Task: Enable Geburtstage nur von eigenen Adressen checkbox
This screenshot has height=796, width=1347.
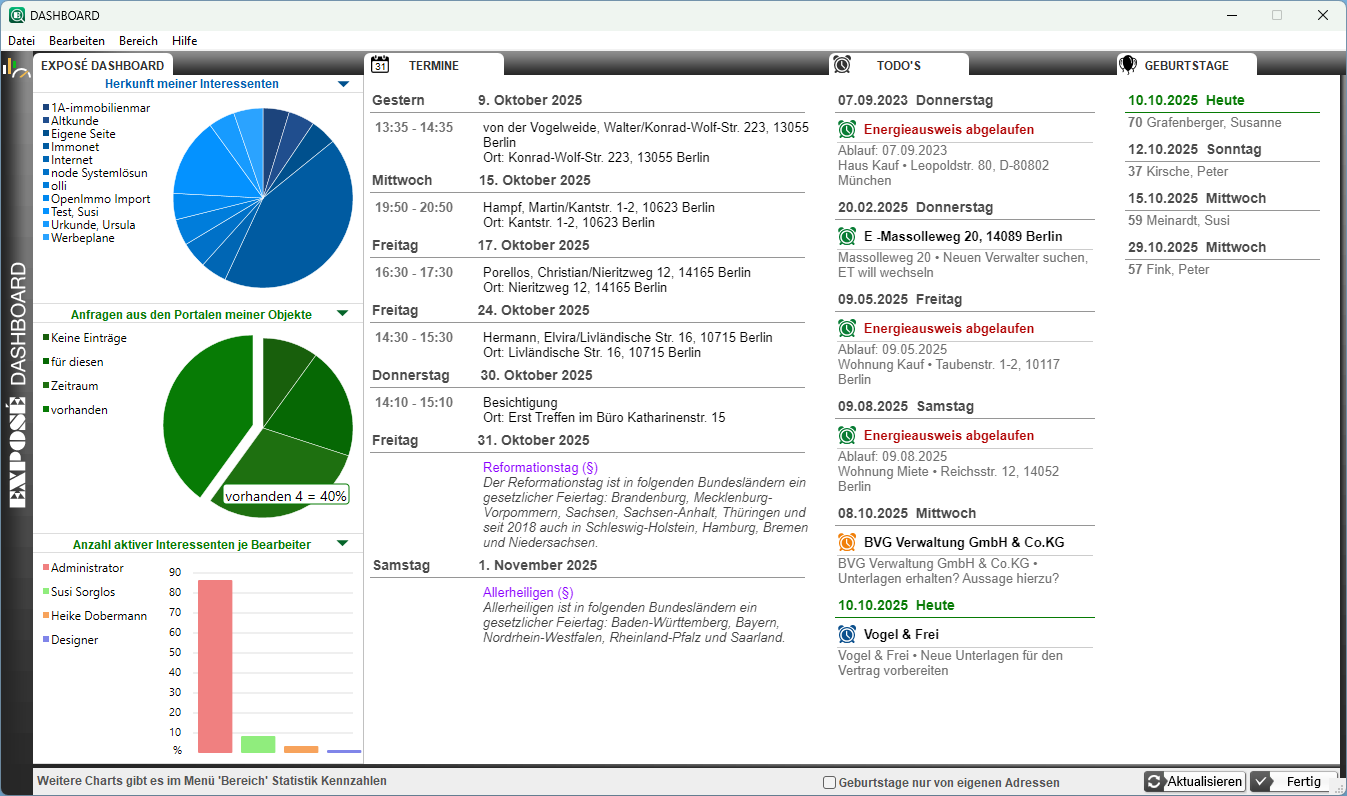Action: (829, 783)
